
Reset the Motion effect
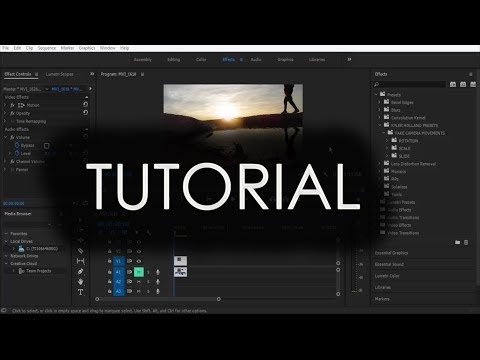(x=85, y=104)
